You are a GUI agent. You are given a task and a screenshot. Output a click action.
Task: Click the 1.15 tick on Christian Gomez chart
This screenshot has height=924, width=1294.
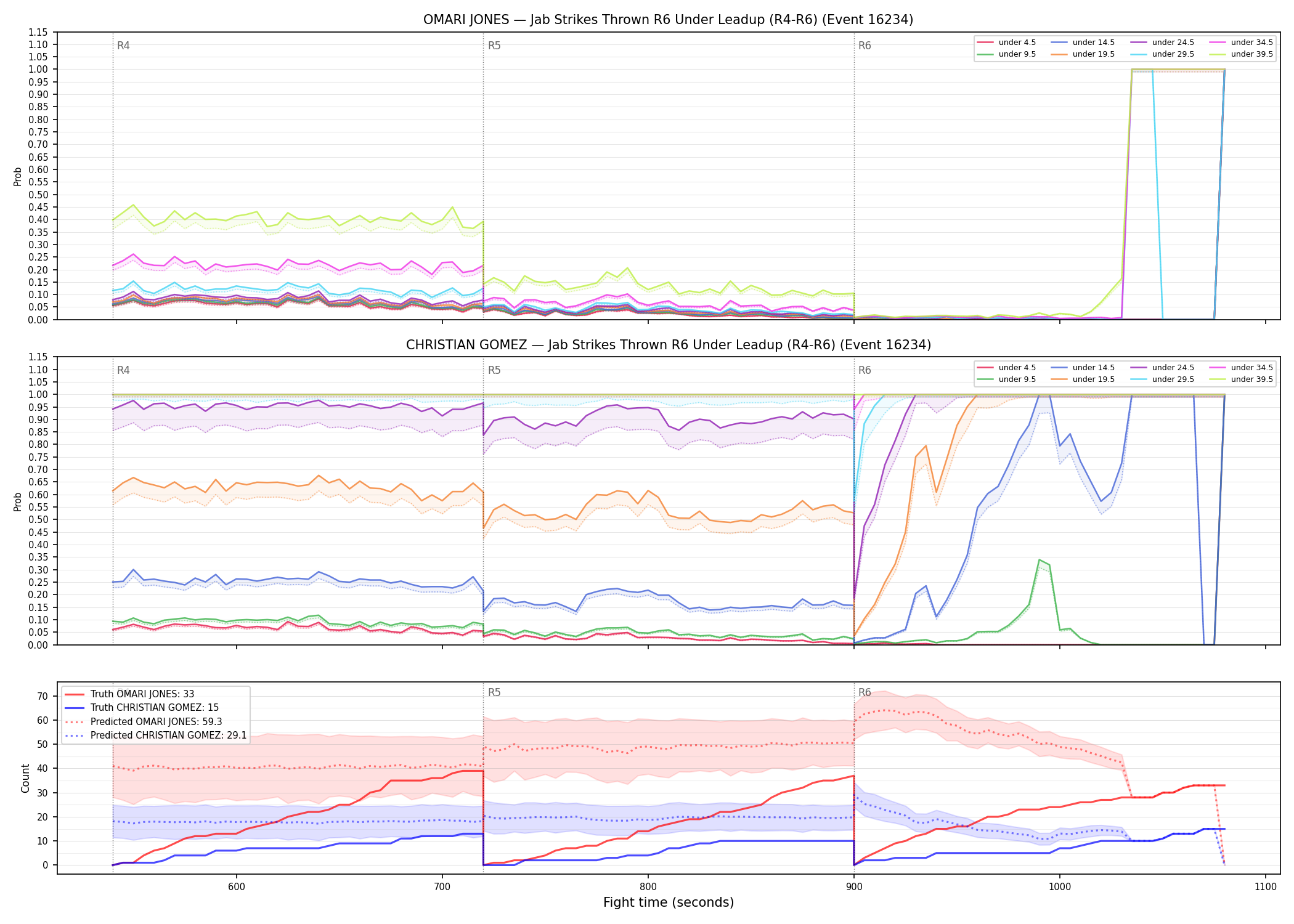[x=38, y=357]
